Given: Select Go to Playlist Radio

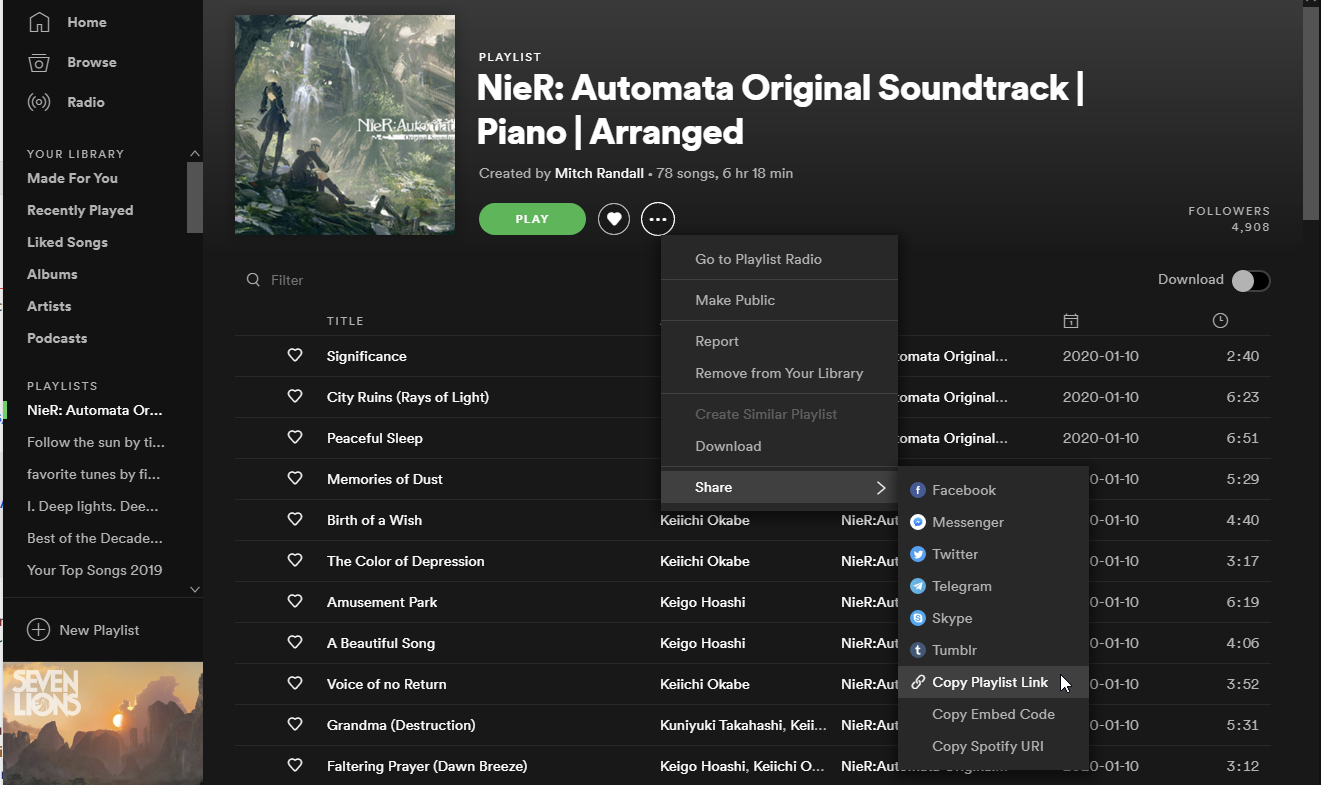Looking at the screenshot, I should point(779,259).
